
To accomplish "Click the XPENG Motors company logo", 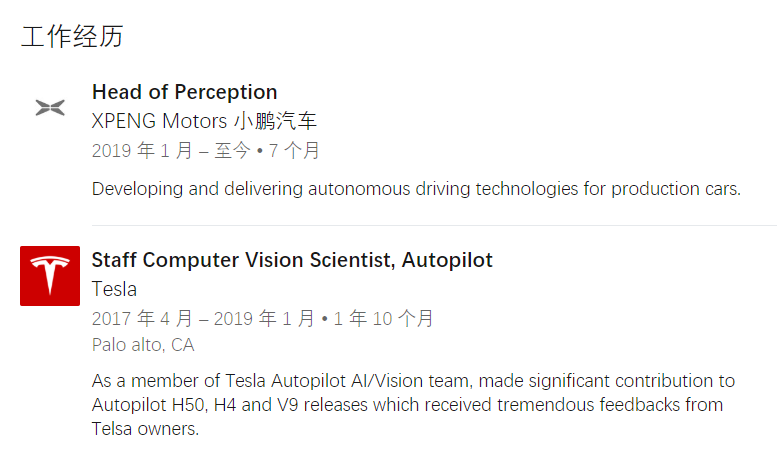I will pos(50,108).
